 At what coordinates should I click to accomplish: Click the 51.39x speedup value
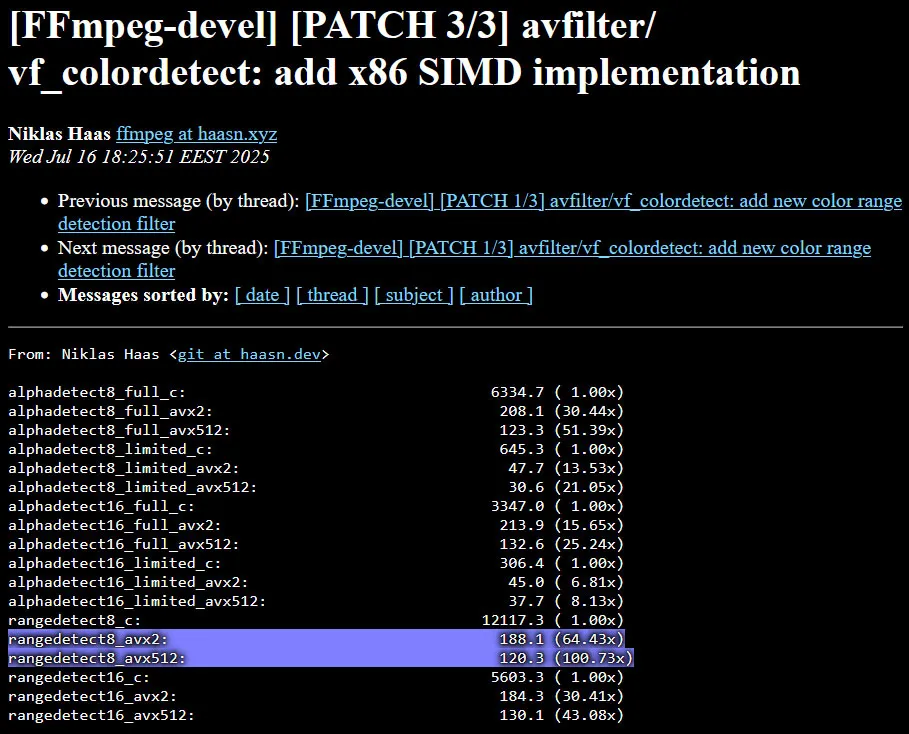pyautogui.click(x=589, y=430)
